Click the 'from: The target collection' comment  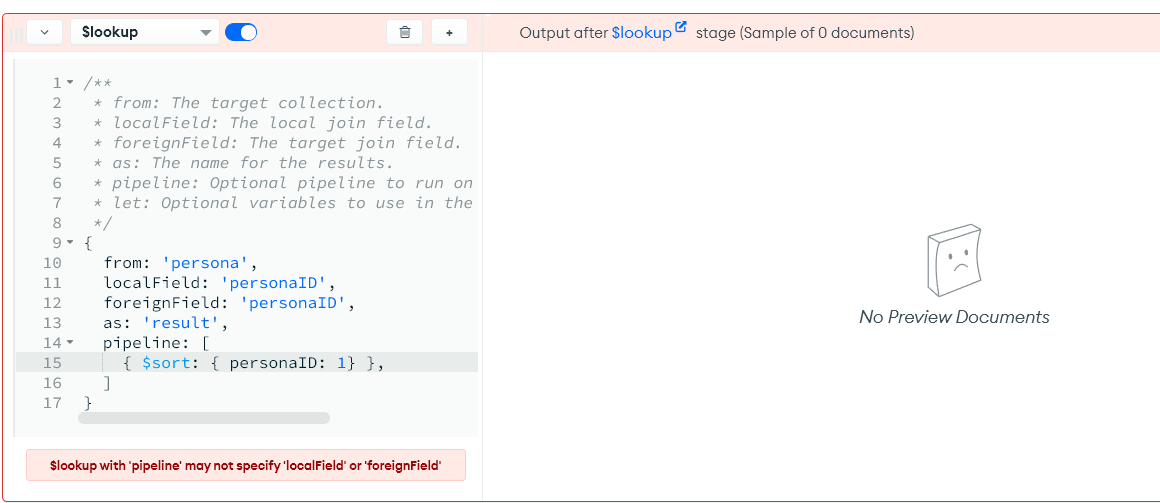tap(238, 102)
